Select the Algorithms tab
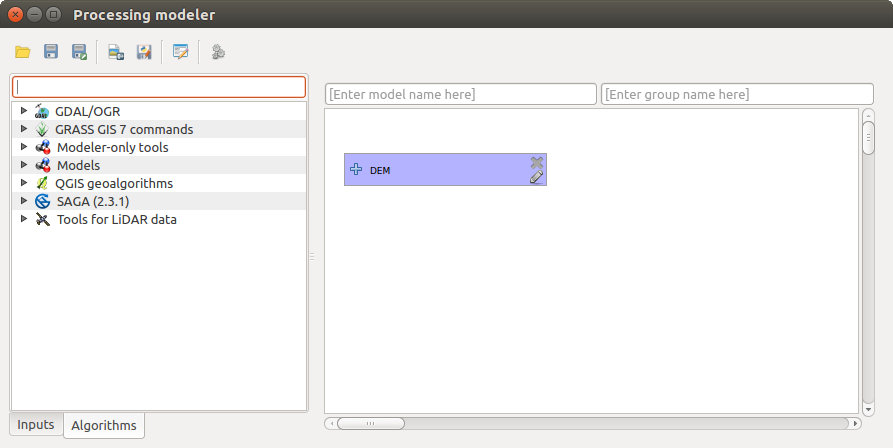Viewport: 893px width, 448px height. [x=104, y=426]
